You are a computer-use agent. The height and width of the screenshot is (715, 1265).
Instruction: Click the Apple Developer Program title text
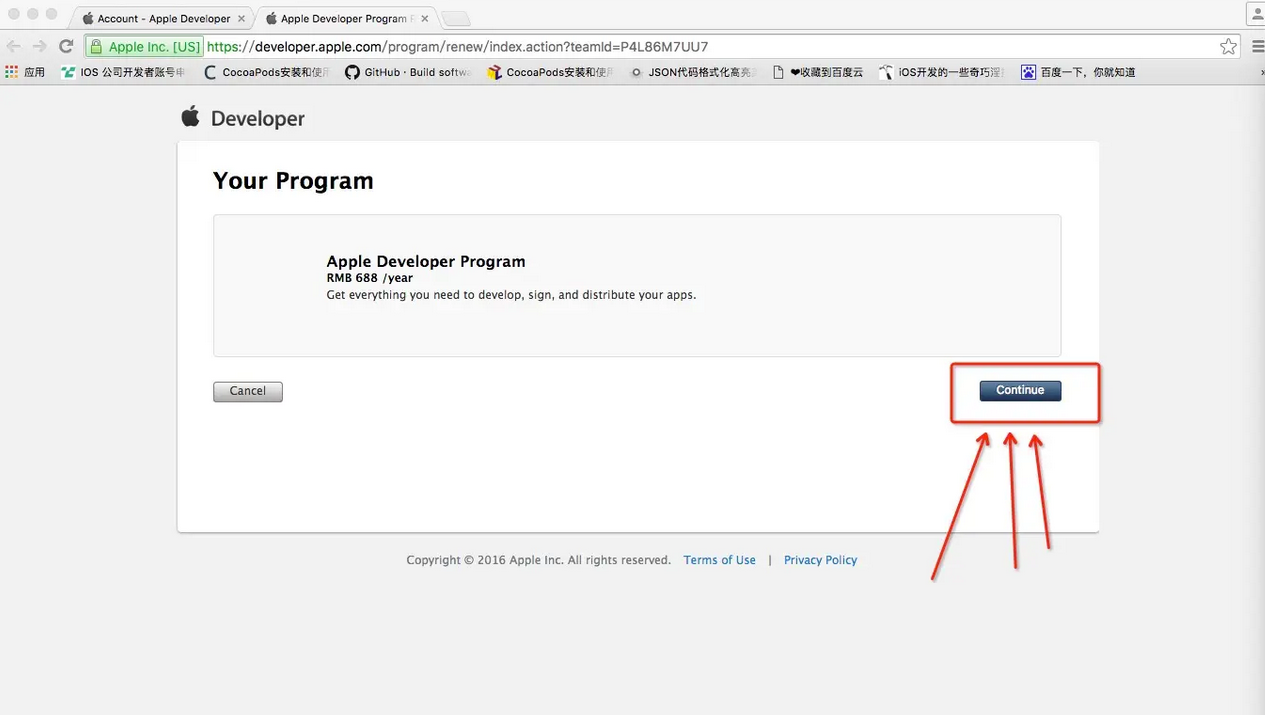click(x=426, y=261)
